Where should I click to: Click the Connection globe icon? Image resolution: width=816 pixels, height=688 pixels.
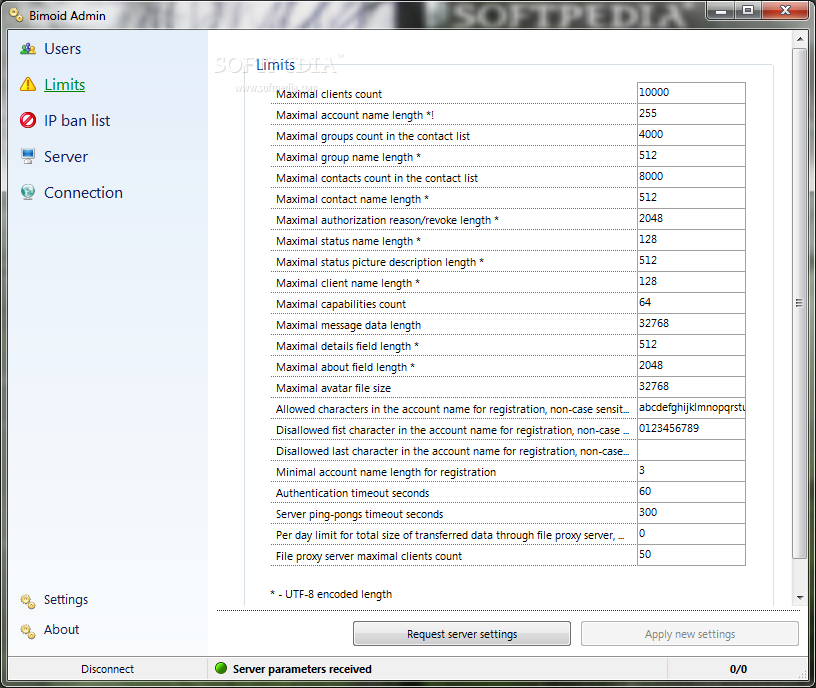tap(28, 192)
